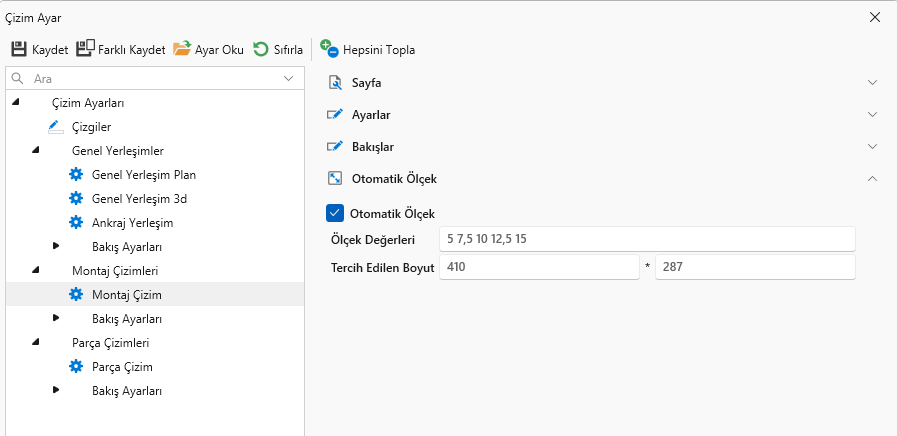897x436 pixels.
Task: Click the Farklı Kaydet icon
Action: 85,48
